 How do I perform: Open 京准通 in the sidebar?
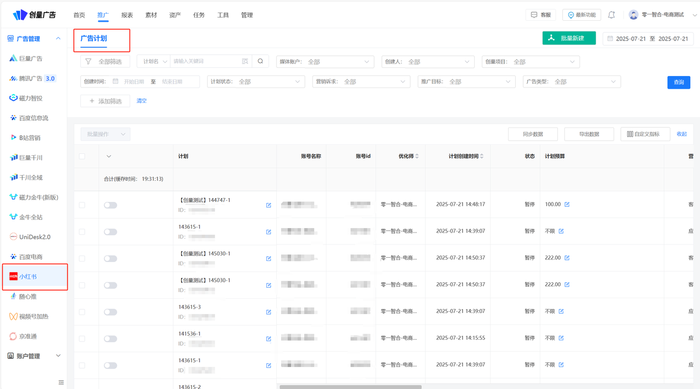[23, 336]
